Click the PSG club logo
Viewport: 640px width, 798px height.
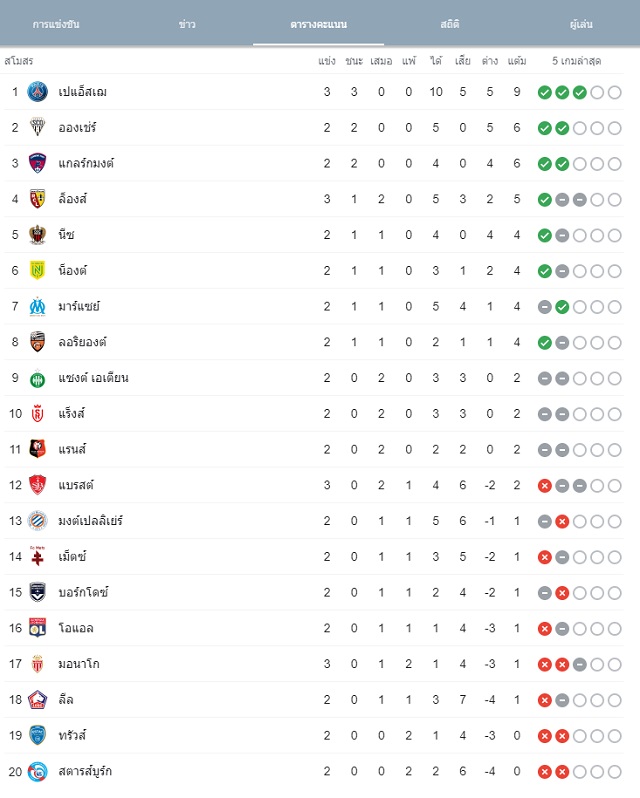(x=37, y=92)
